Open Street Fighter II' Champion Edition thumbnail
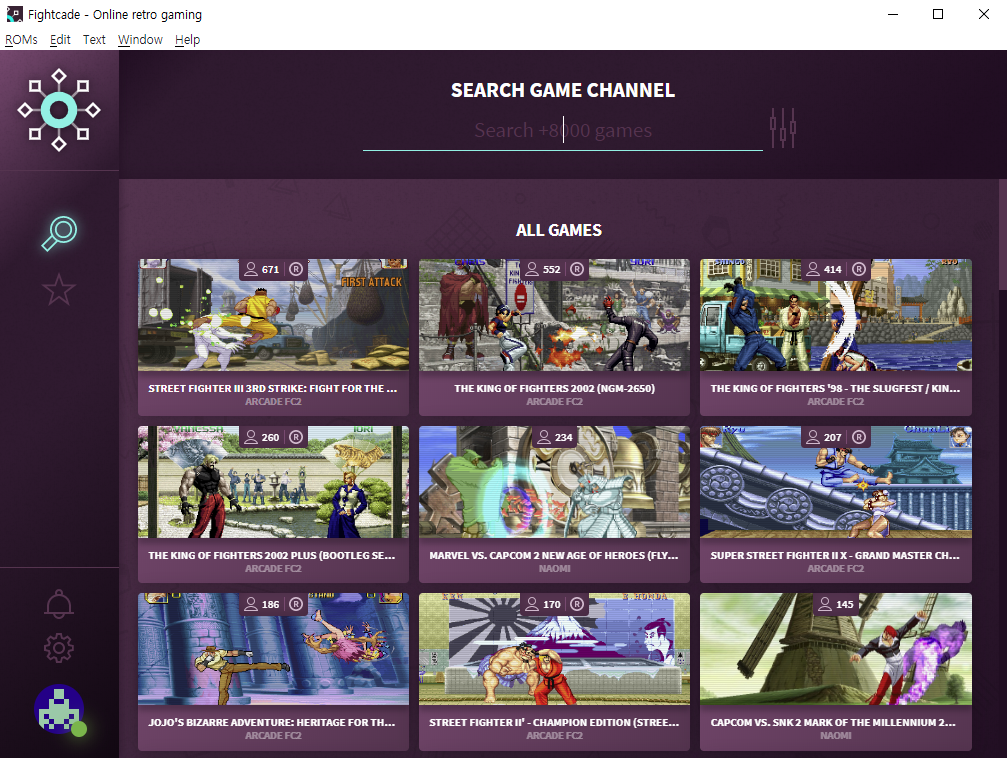The height and width of the screenshot is (758, 1007). click(554, 649)
